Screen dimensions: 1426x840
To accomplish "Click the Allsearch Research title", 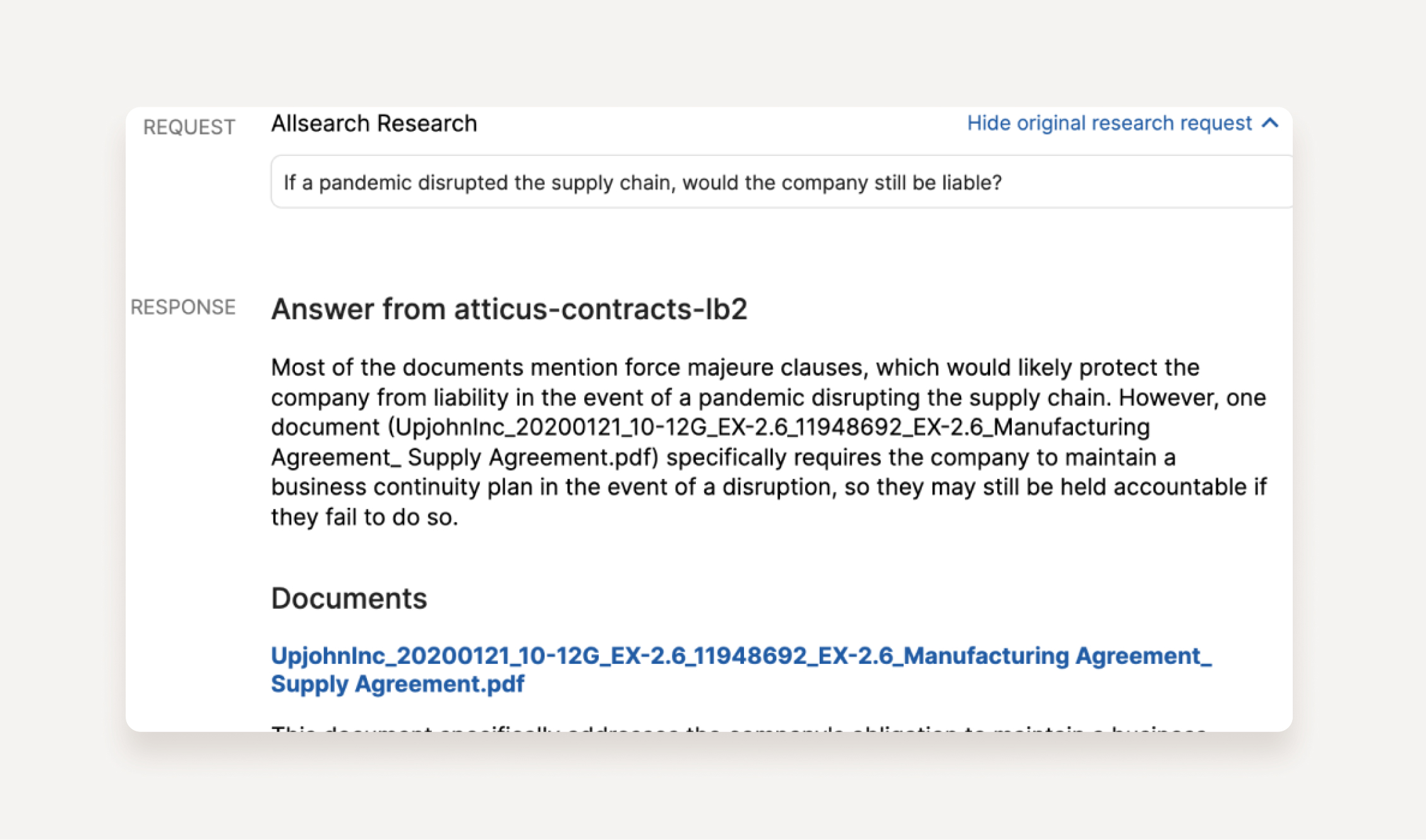I will coord(374,124).
